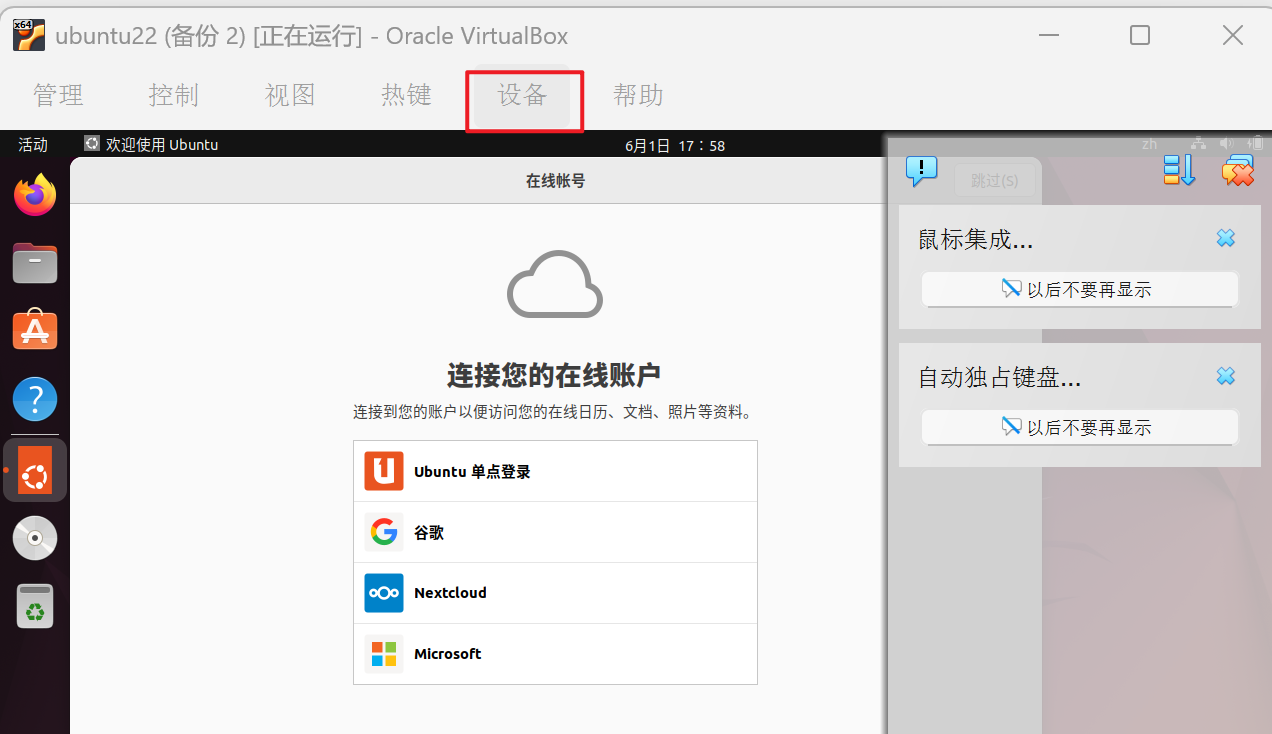Click the notification list arrow icon
The height and width of the screenshot is (734, 1272).
coord(1179,171)
